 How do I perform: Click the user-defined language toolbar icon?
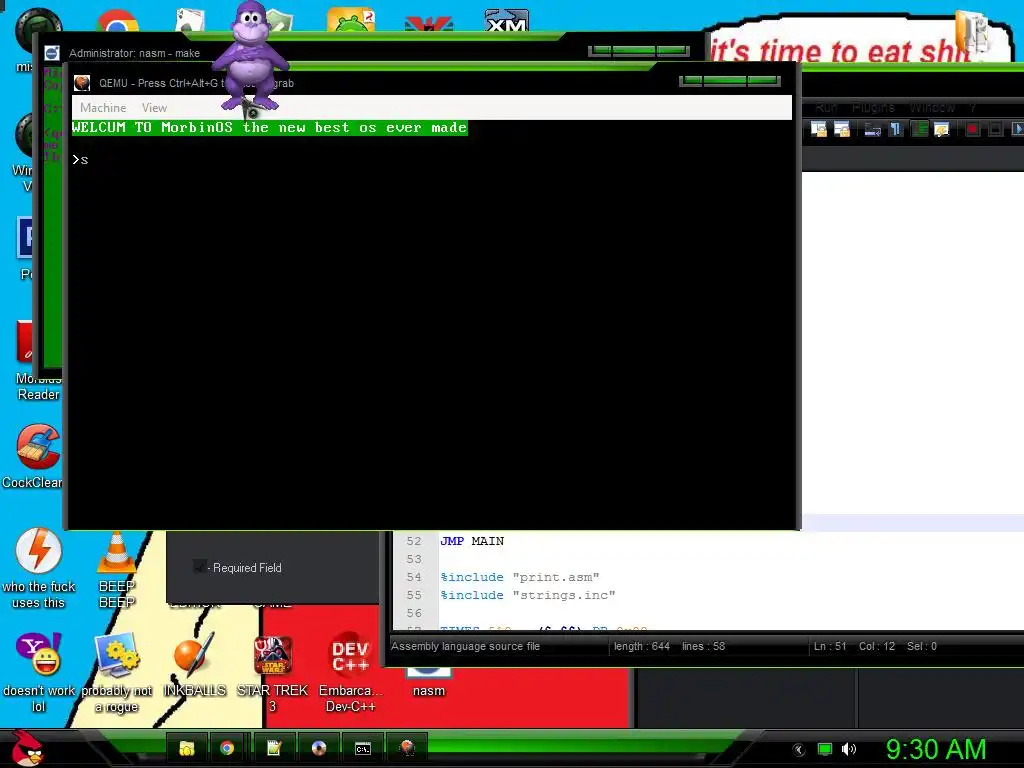(941, 129)
